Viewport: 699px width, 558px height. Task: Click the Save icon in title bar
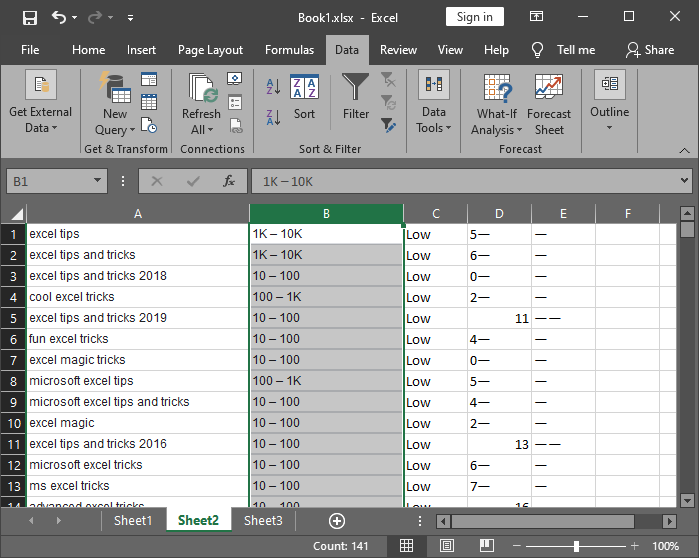(x=30, y=18)
